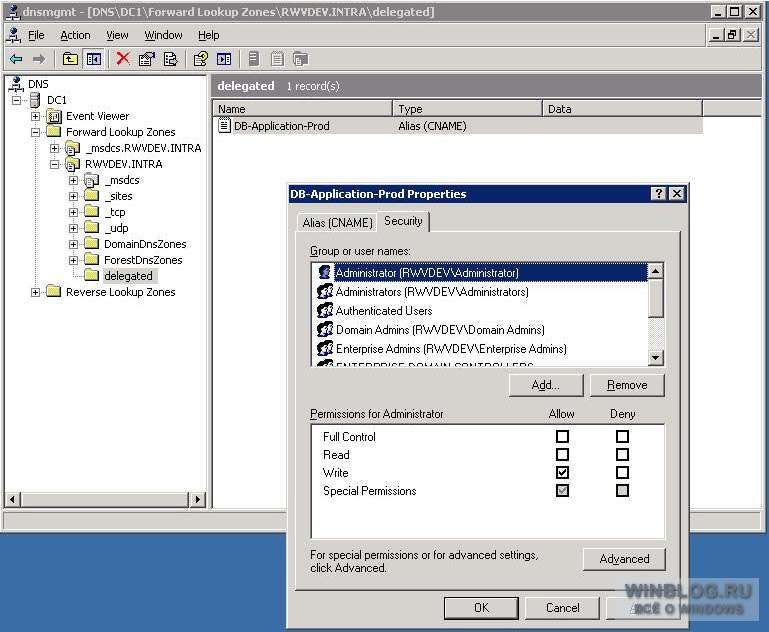Viewport: 769px width, 632px height.
Task: Open Advanced security settings
Action: (x=624, y=559)
